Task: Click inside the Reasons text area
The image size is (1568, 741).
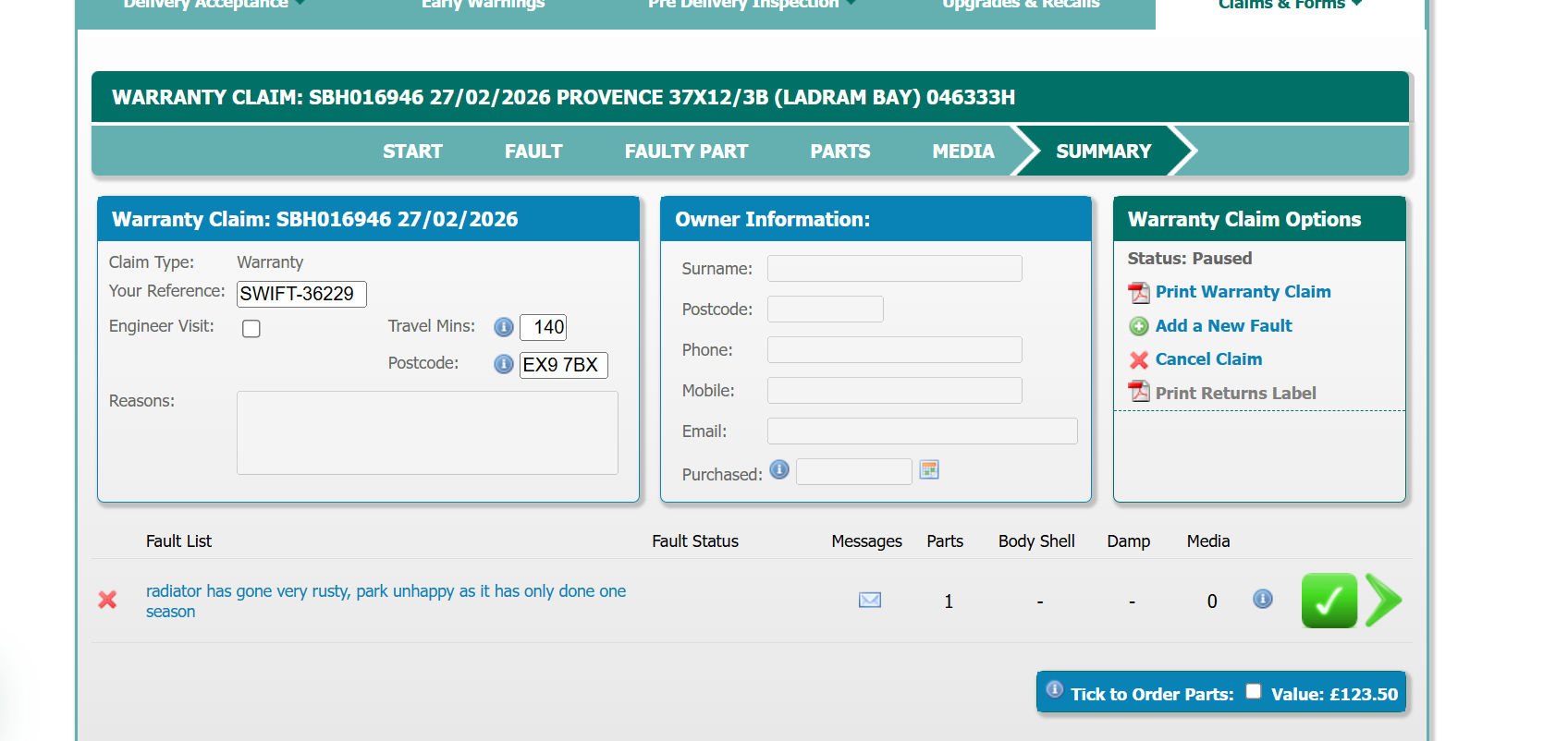Action: [x=427, y=432]
